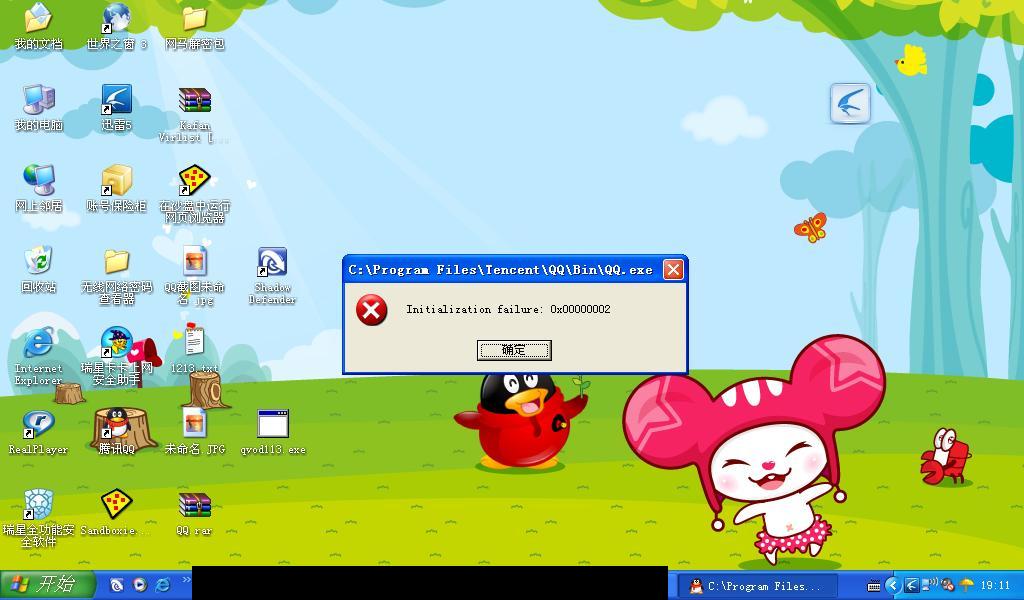
Task: Expand hidden system tray icons arrow
Action: click(x=892, y=586)
